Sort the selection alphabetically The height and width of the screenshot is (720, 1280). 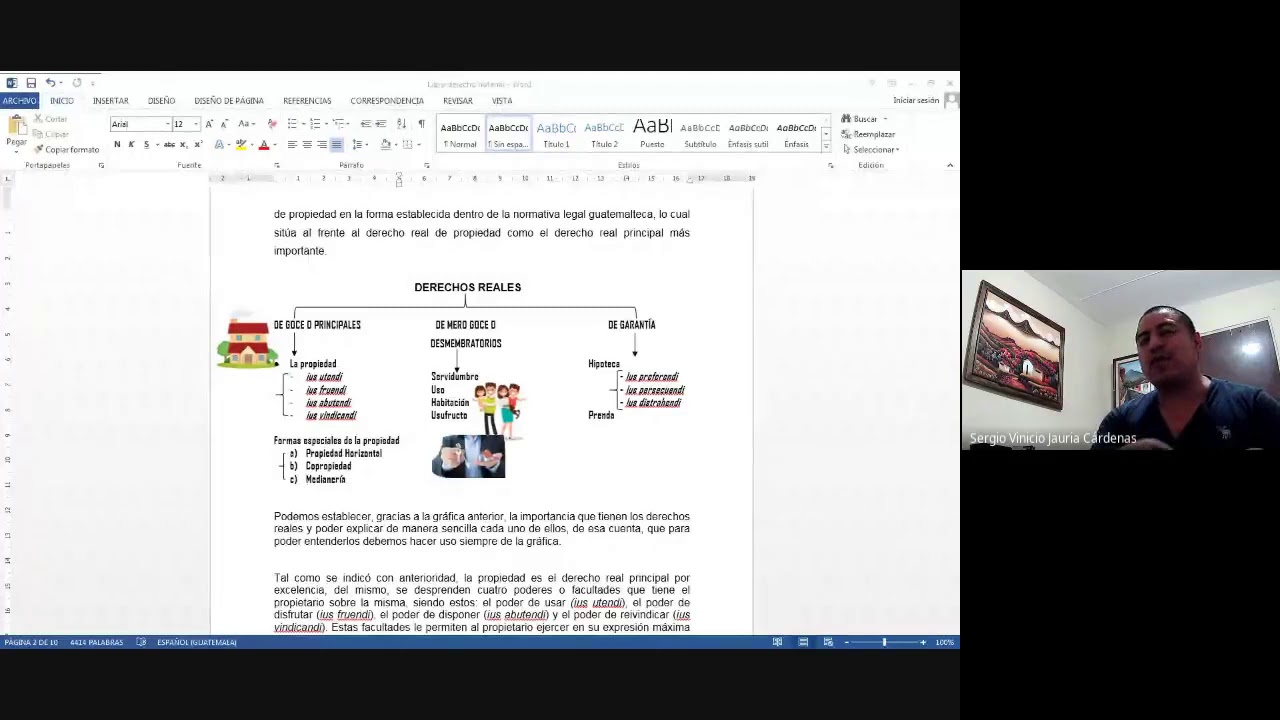(x=401, y=124)
